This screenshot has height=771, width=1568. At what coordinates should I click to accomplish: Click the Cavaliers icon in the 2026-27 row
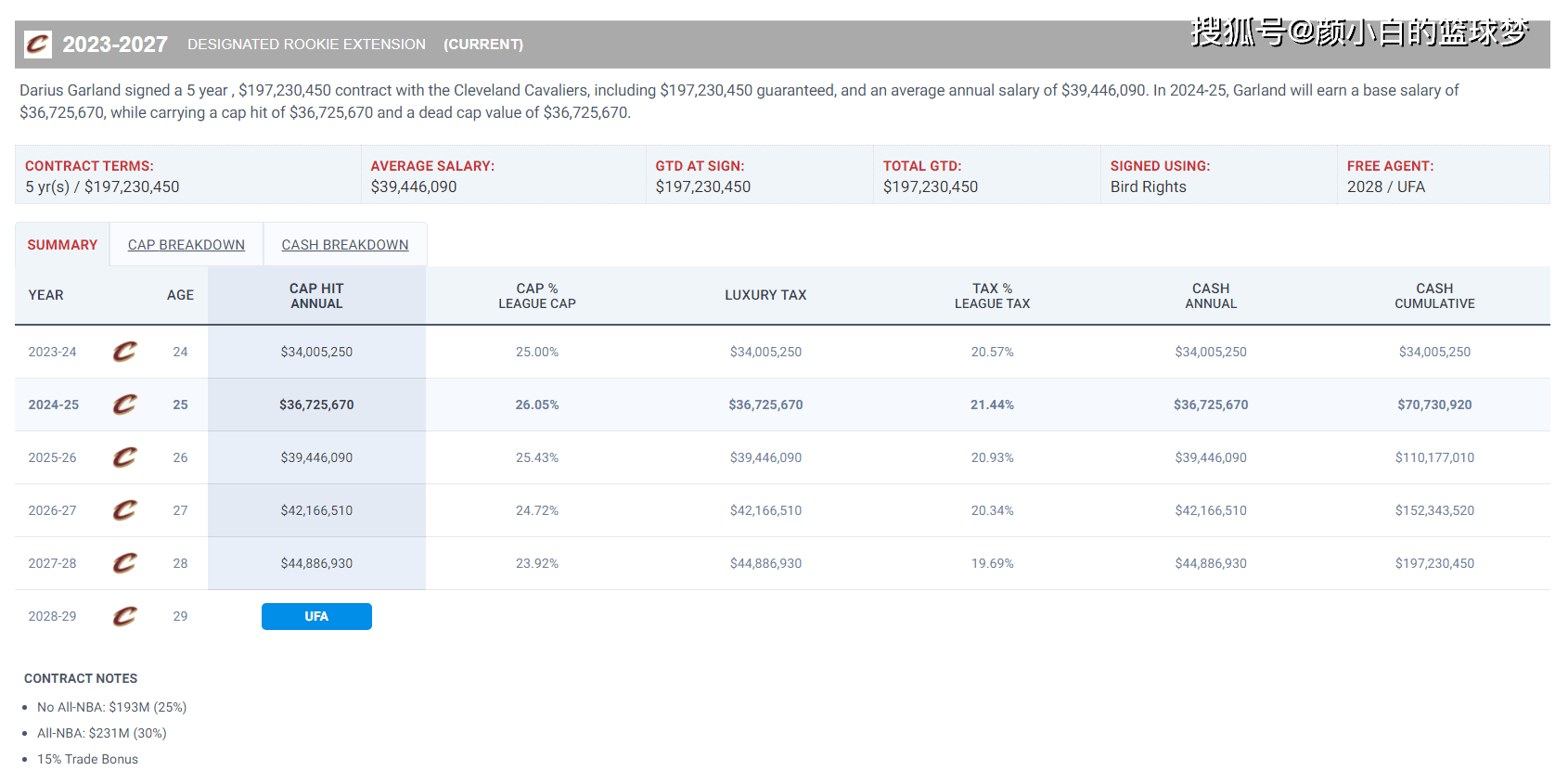[x=124, y=510]
